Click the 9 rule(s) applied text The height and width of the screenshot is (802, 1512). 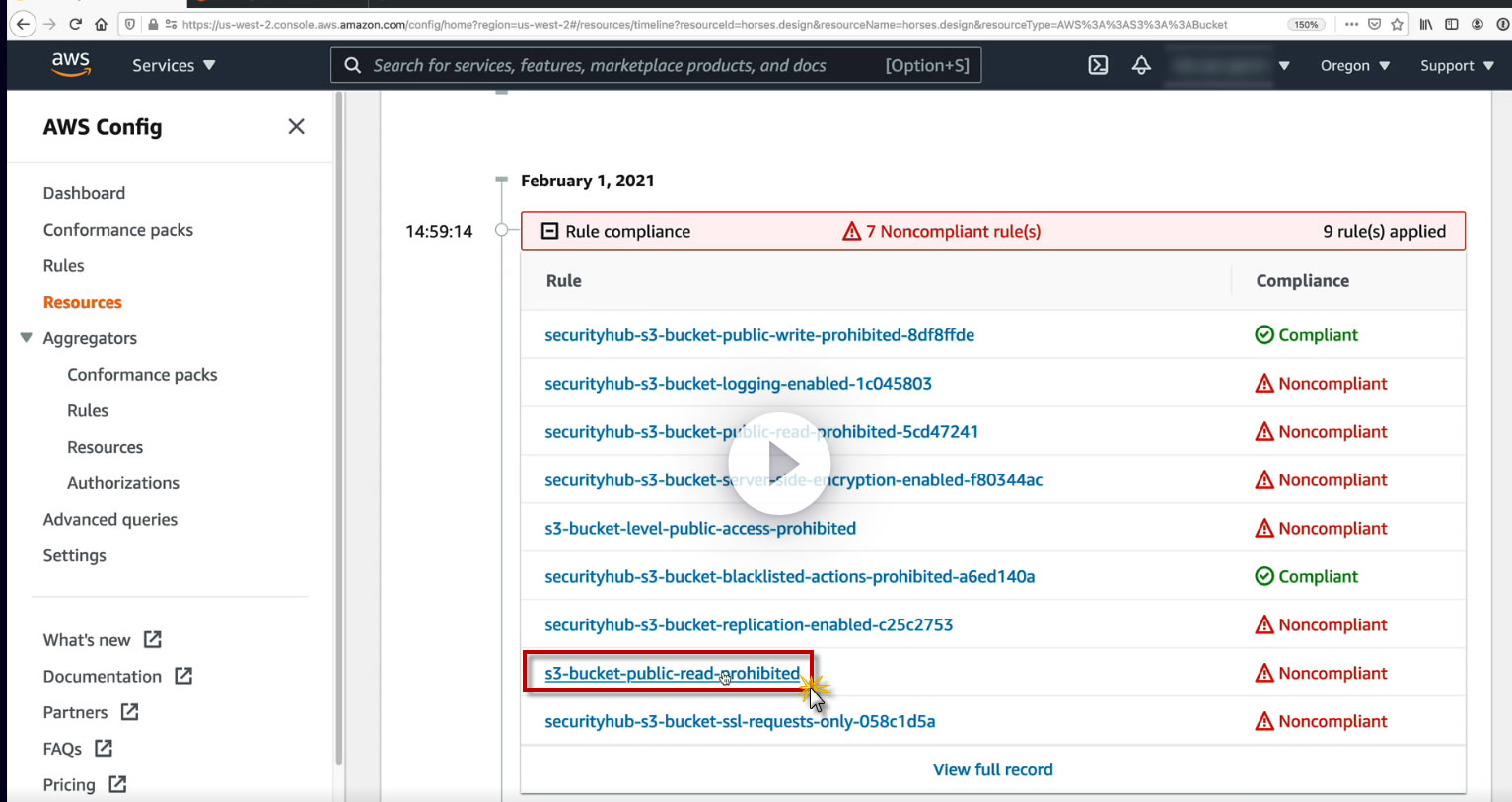[1385, 231]
